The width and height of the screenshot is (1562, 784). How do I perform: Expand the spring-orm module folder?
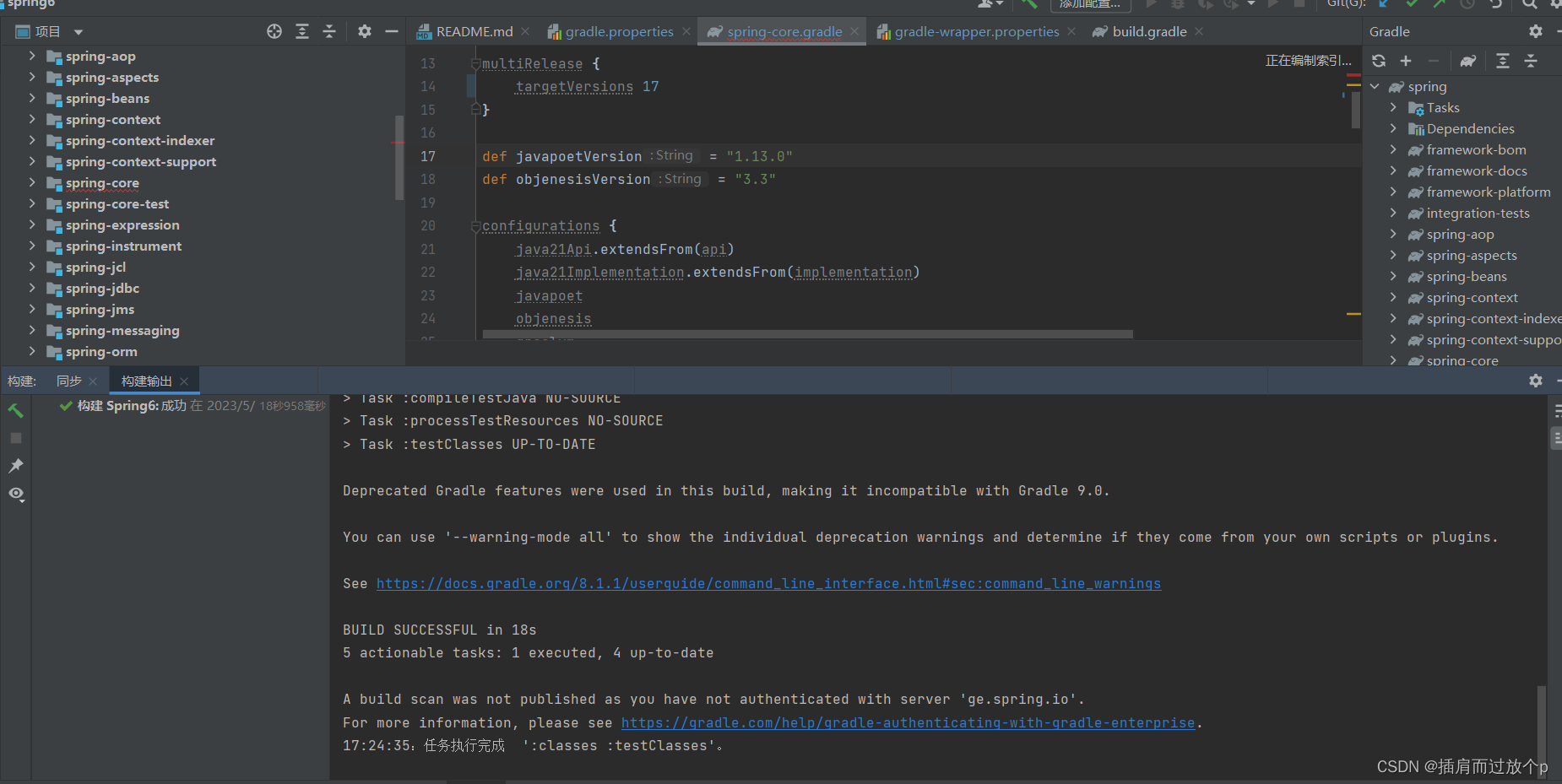[32, 351]
